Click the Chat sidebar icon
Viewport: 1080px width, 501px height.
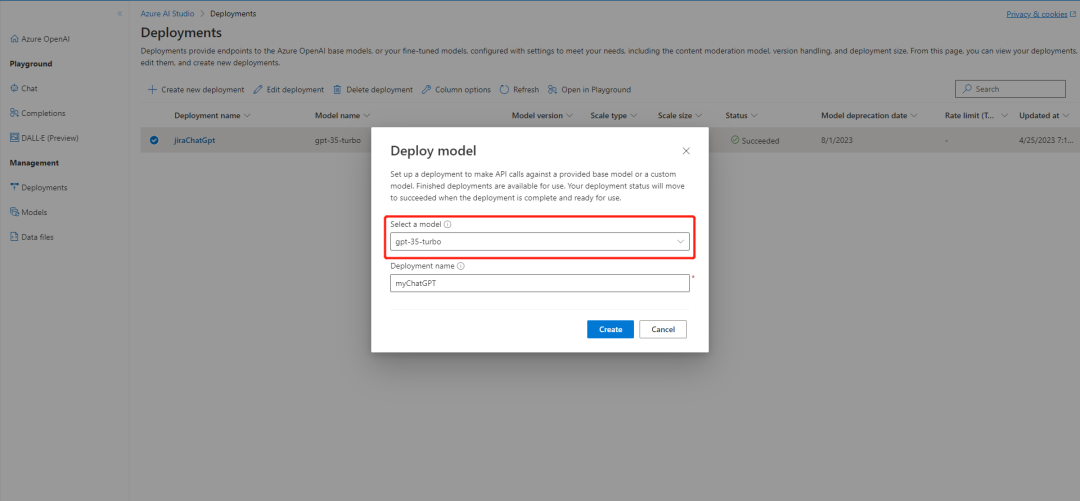(x=14, y=89)
